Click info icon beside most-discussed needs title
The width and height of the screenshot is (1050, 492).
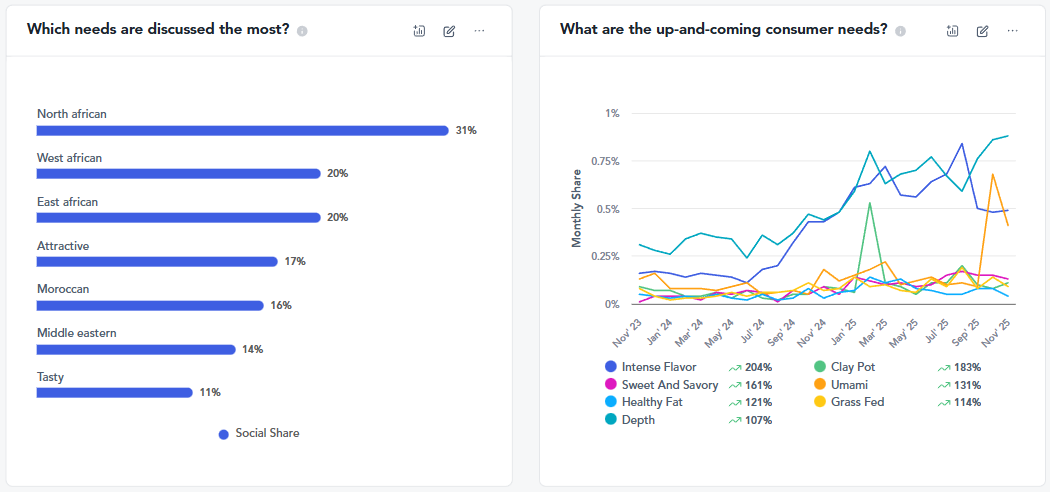(x=302, y=31)
